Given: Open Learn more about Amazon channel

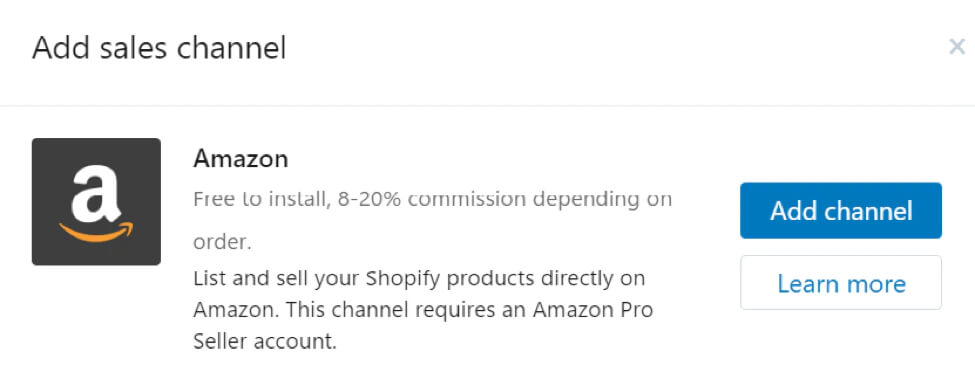Looking at the screenshot, I should point(841,283).
